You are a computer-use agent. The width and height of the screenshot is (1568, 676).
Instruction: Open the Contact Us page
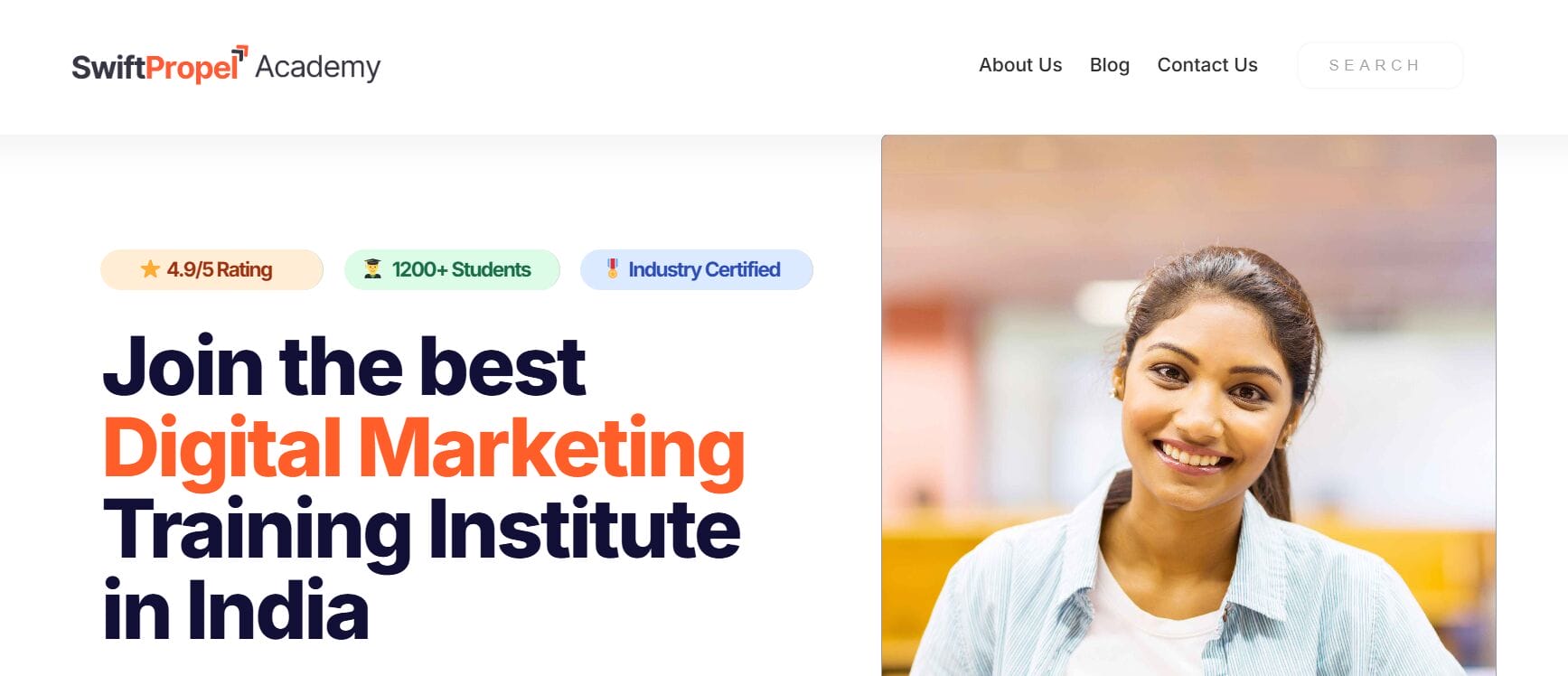point(1207,65)
